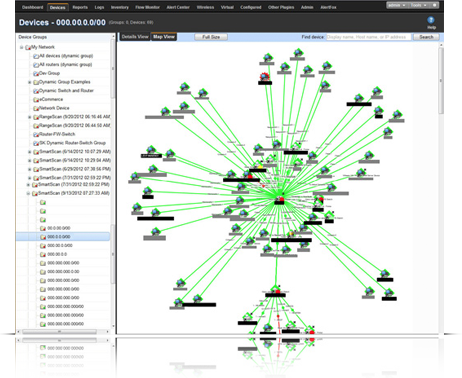Image resolution: width=462 pixels, height=378 pixels.
Task: Open the Alert Center menu
Action: pos(178,7)
